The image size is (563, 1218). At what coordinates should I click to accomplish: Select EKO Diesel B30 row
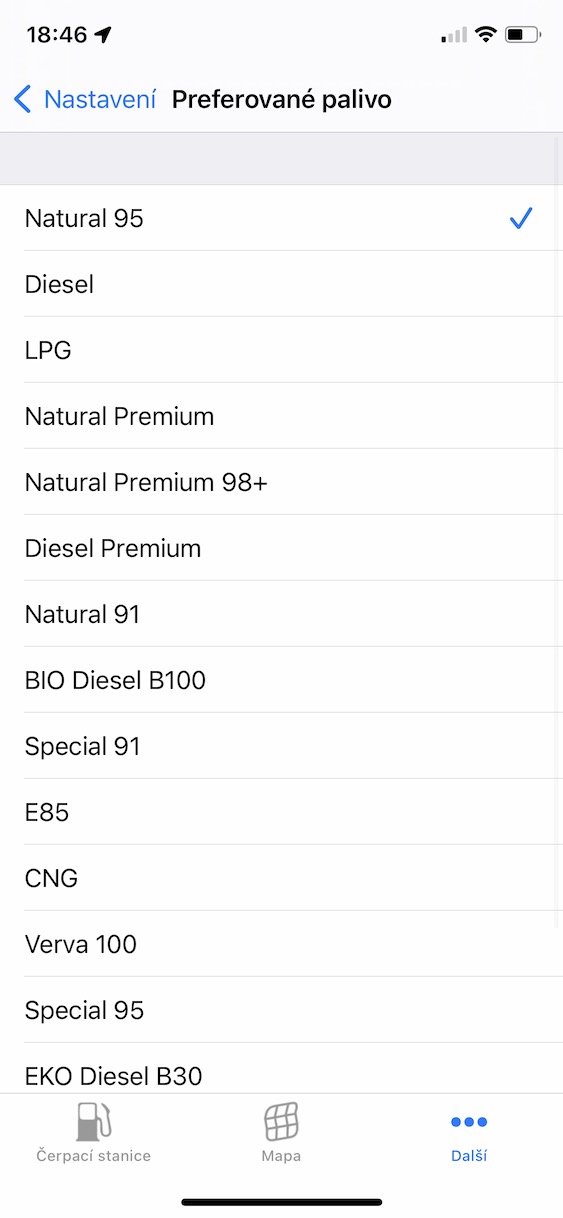[281, 1068]
